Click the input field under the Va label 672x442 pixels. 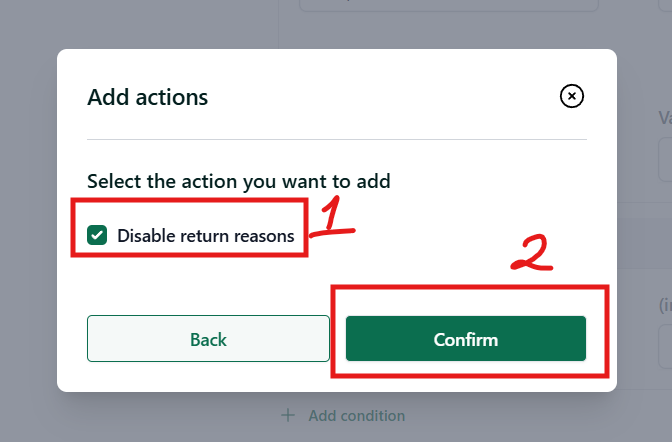(665, 159)
